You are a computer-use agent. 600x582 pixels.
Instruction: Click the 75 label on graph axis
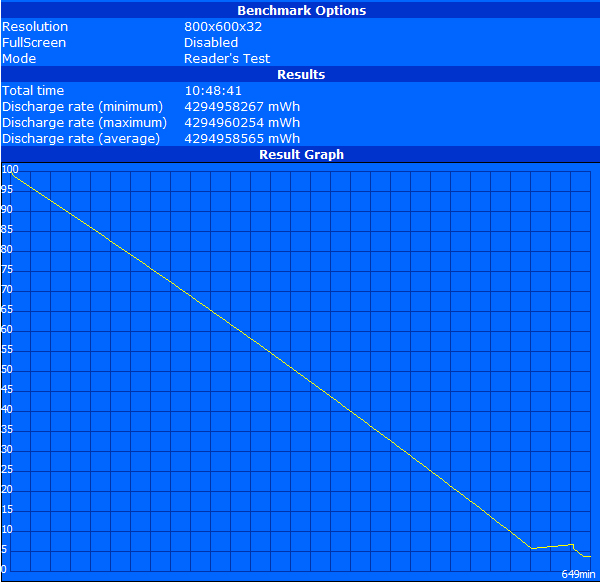tap(7, 270)
